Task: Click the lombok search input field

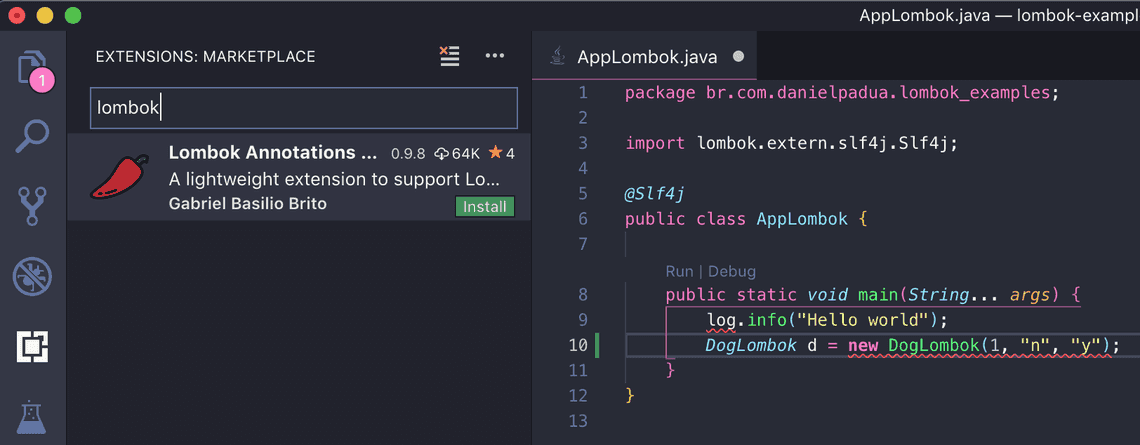Action: tap(304, 108)
